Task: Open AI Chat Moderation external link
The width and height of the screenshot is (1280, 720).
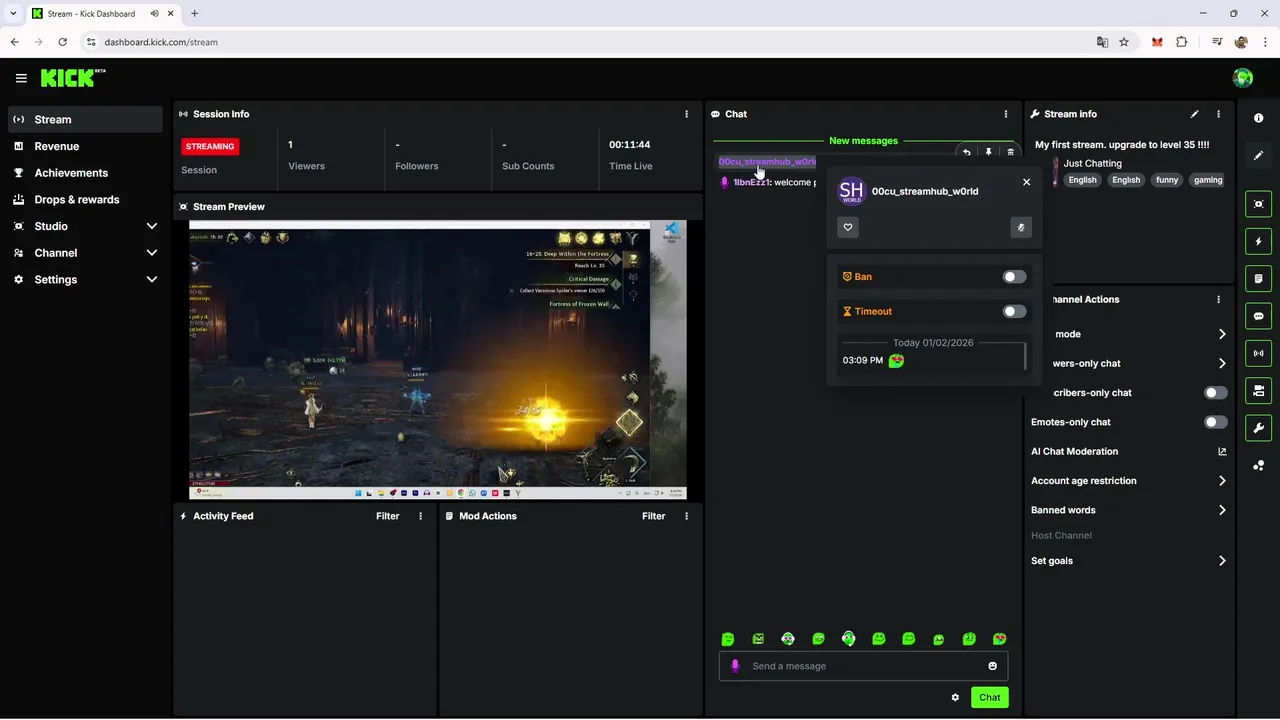Action: pos(1222,451)
